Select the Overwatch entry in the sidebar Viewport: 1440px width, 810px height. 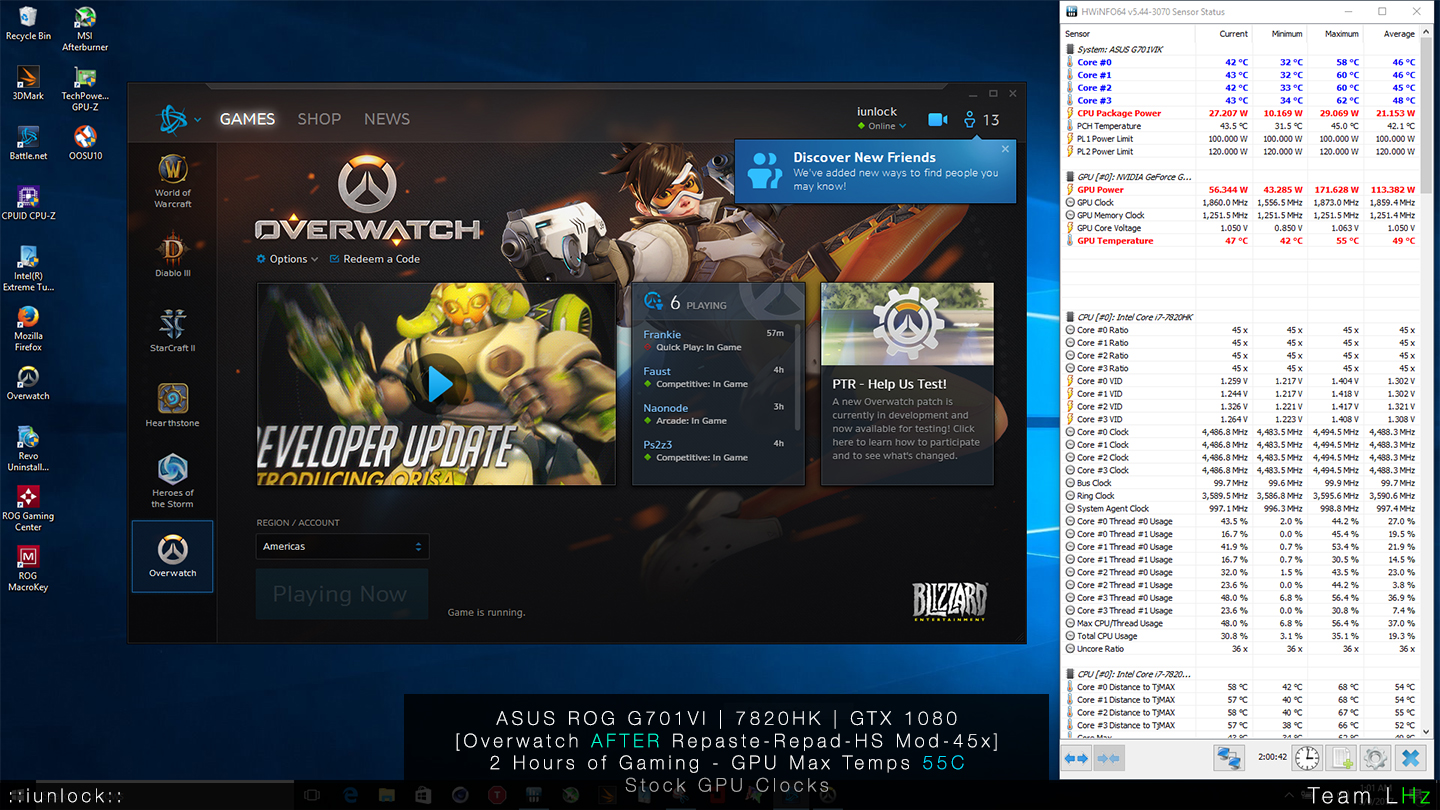pyautogui.click(x=173, y=556)
